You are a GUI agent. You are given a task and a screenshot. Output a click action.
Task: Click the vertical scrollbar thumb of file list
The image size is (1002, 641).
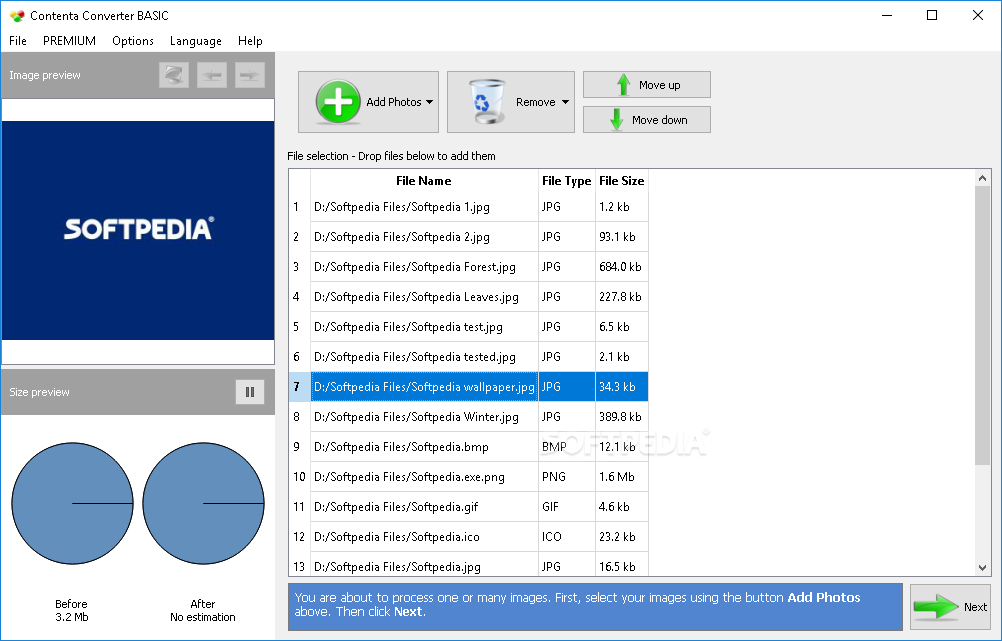coord(982,325)
